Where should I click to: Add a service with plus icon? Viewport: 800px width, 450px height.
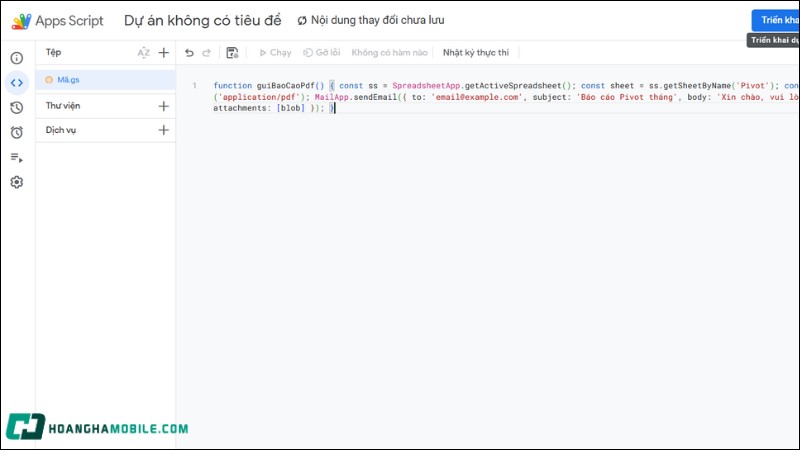pos(164,130)
